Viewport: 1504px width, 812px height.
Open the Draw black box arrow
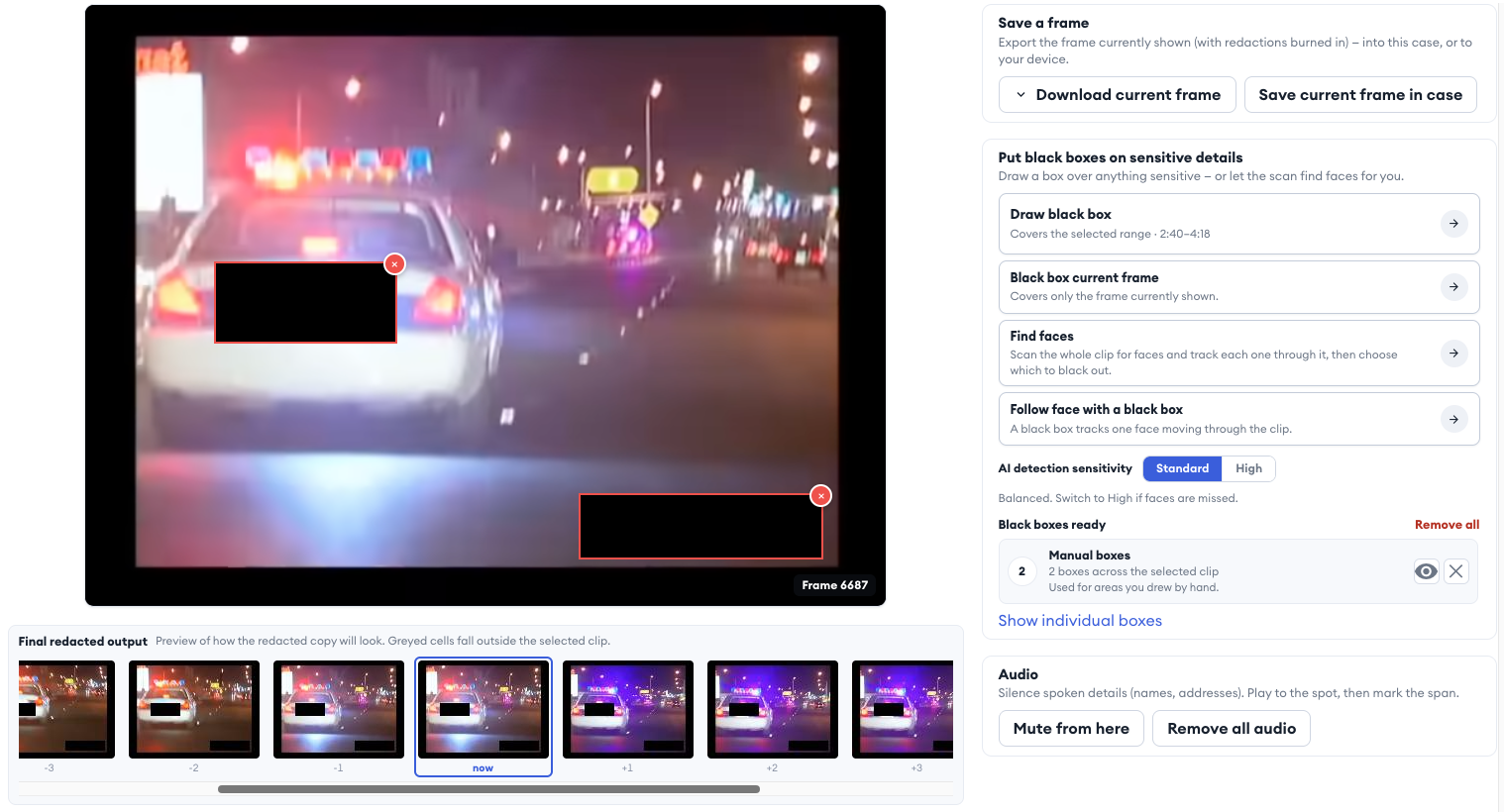pos(1453,224)
